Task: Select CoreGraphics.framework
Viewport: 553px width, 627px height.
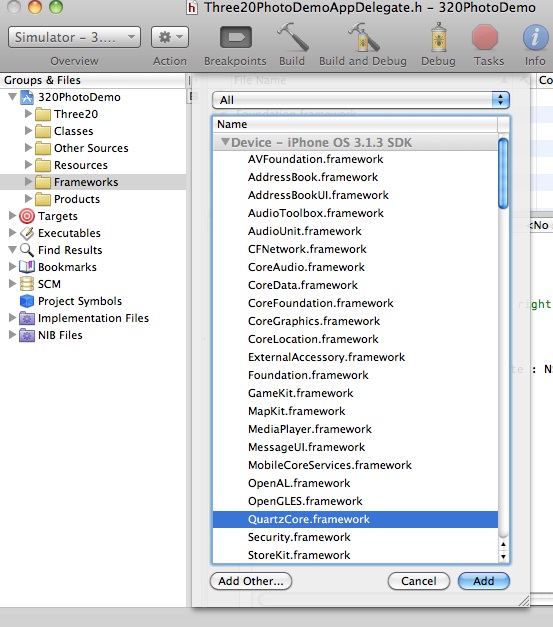Action: (x=314, y=321)
